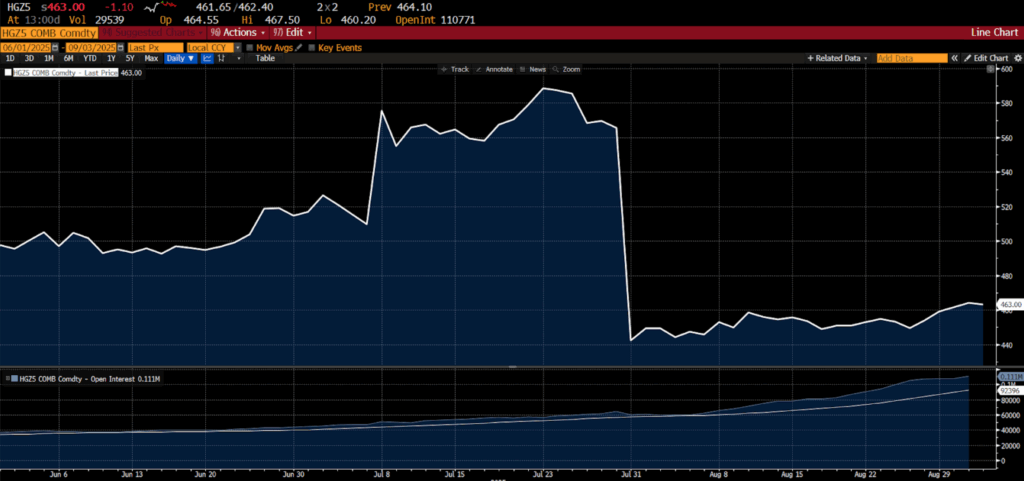The image size is (1024, 481).
Task: Toggle the Key Events checkbox
Action: pos(312,47)
